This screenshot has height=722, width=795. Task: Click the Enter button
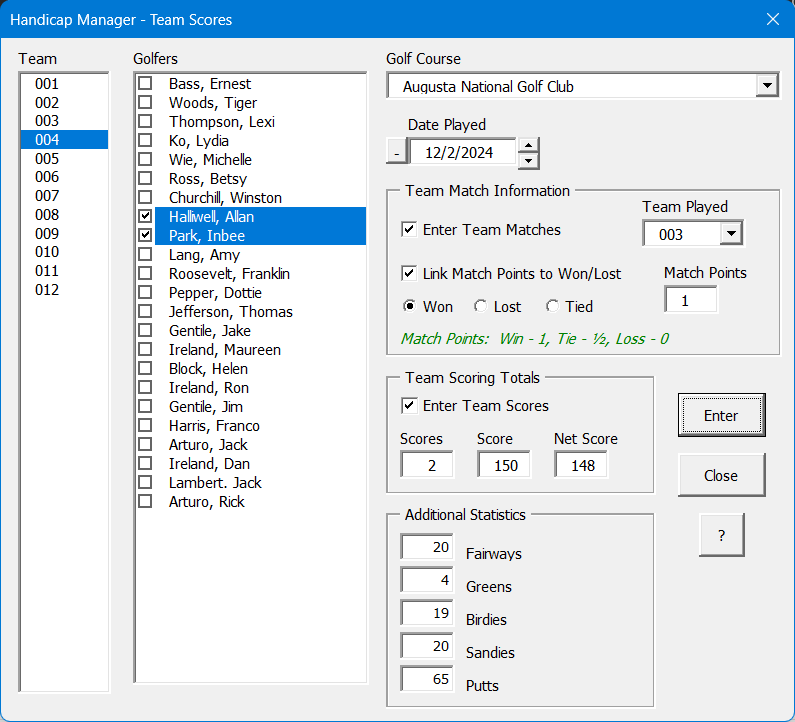pos(721,415)
